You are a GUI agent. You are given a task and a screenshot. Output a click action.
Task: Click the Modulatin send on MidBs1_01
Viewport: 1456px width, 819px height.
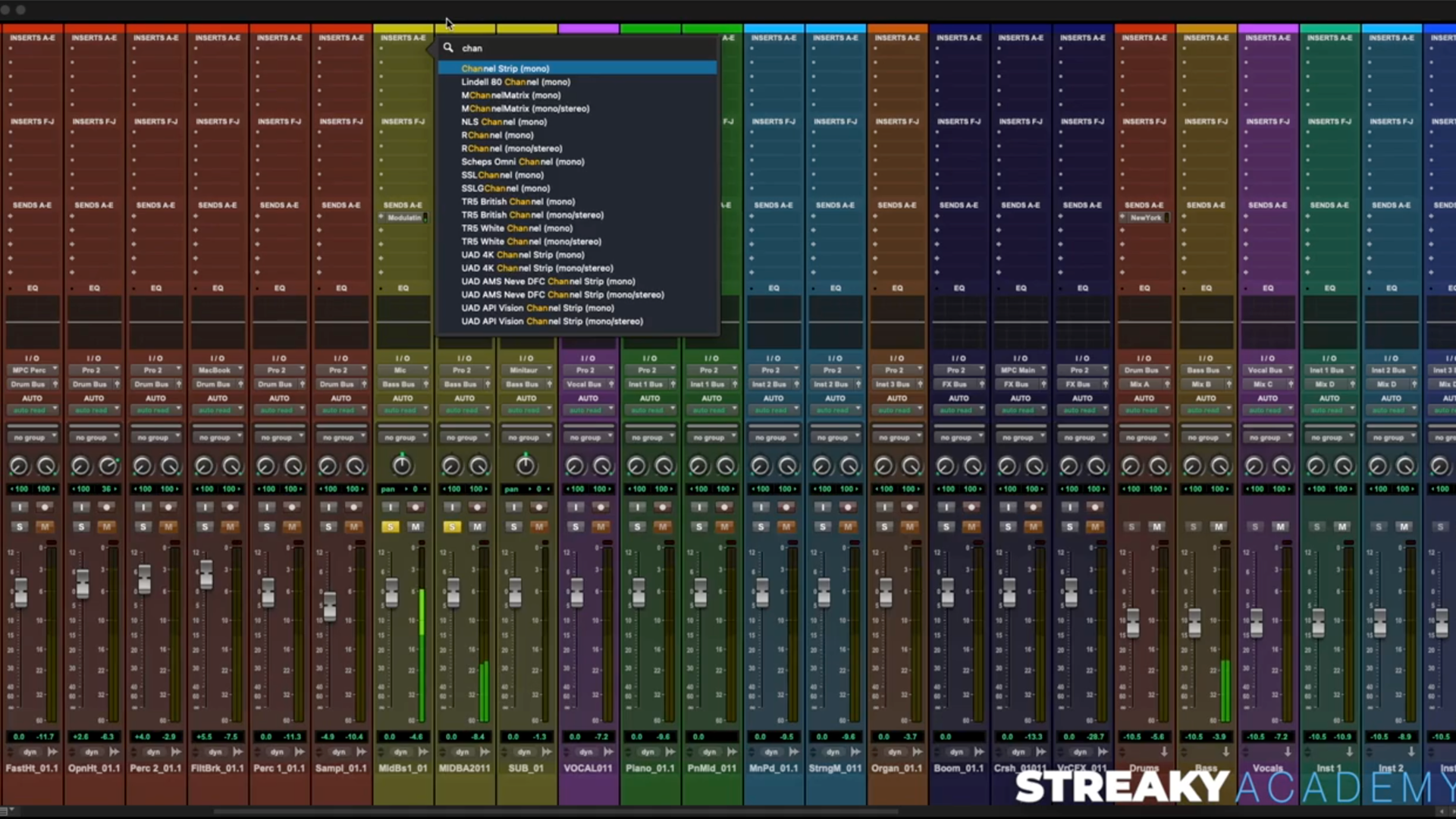403,218
